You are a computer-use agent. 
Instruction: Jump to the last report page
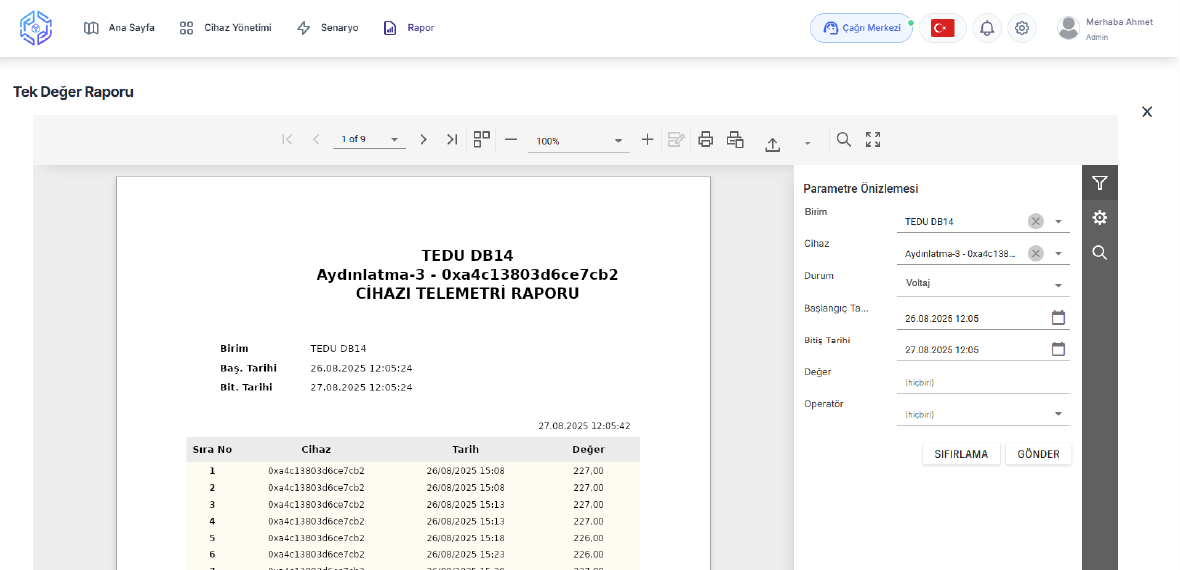(452, 140)
